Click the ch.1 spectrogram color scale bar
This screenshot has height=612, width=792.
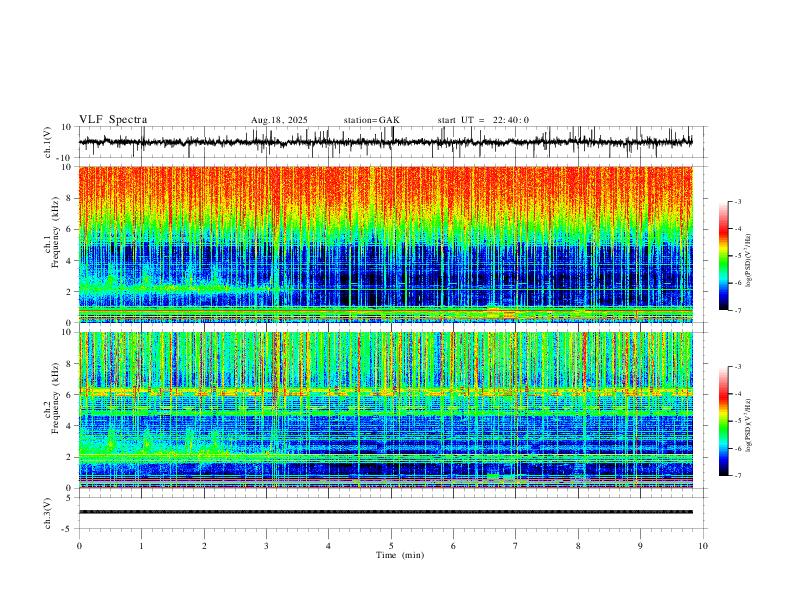[x=724, y=256]
